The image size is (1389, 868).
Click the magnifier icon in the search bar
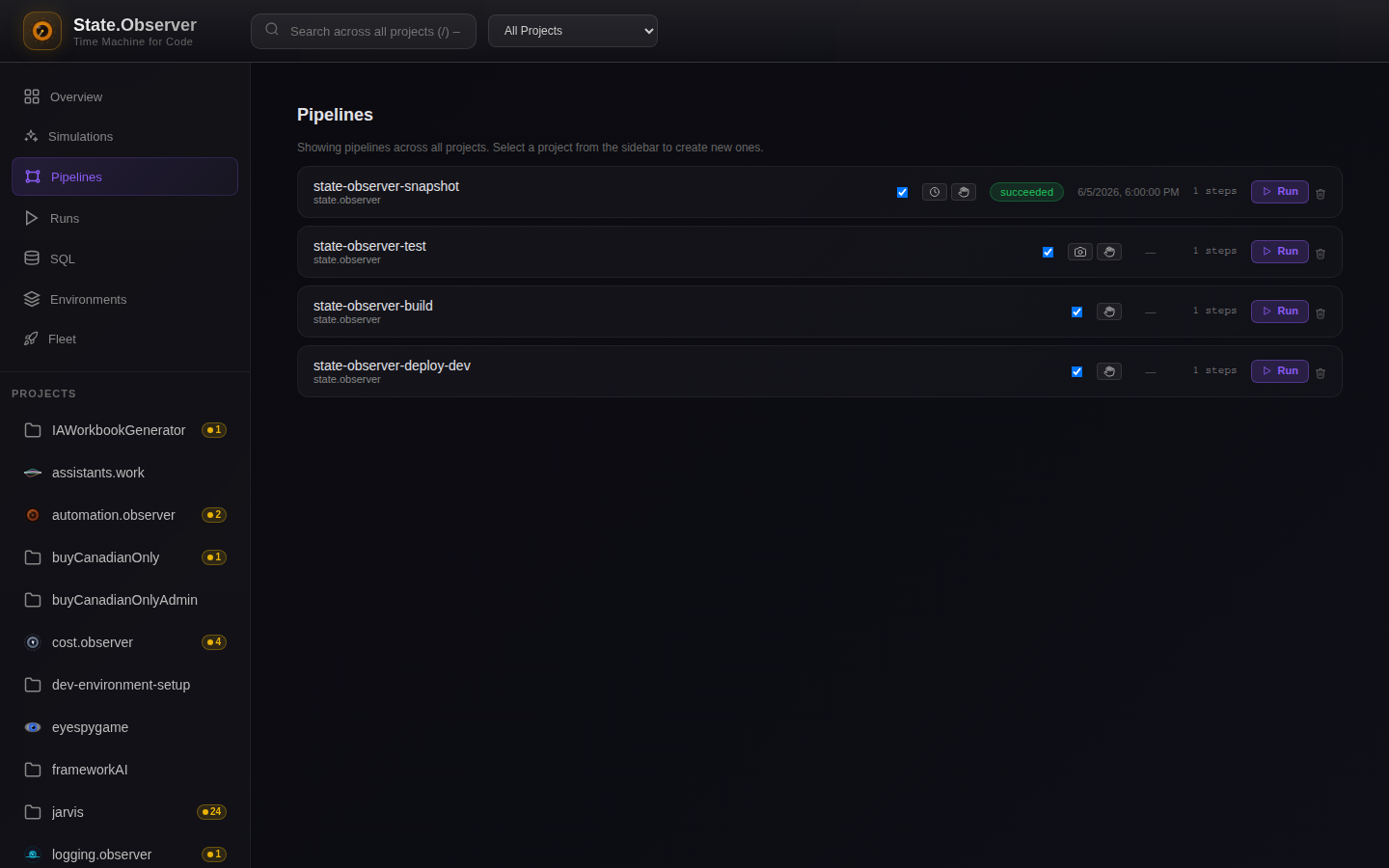(x=272, y=30)
